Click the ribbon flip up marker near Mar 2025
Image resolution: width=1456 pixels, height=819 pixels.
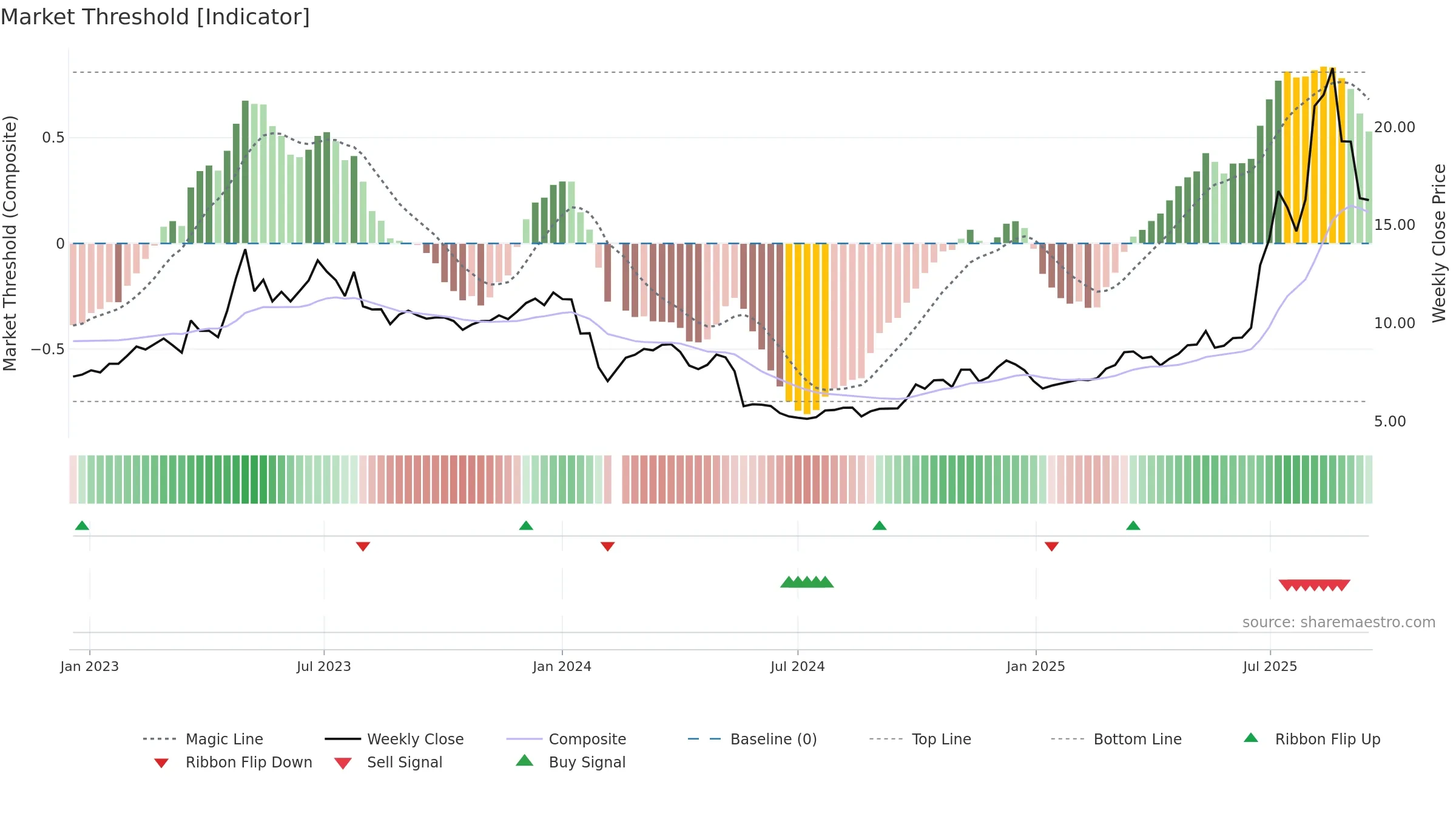1133,525
